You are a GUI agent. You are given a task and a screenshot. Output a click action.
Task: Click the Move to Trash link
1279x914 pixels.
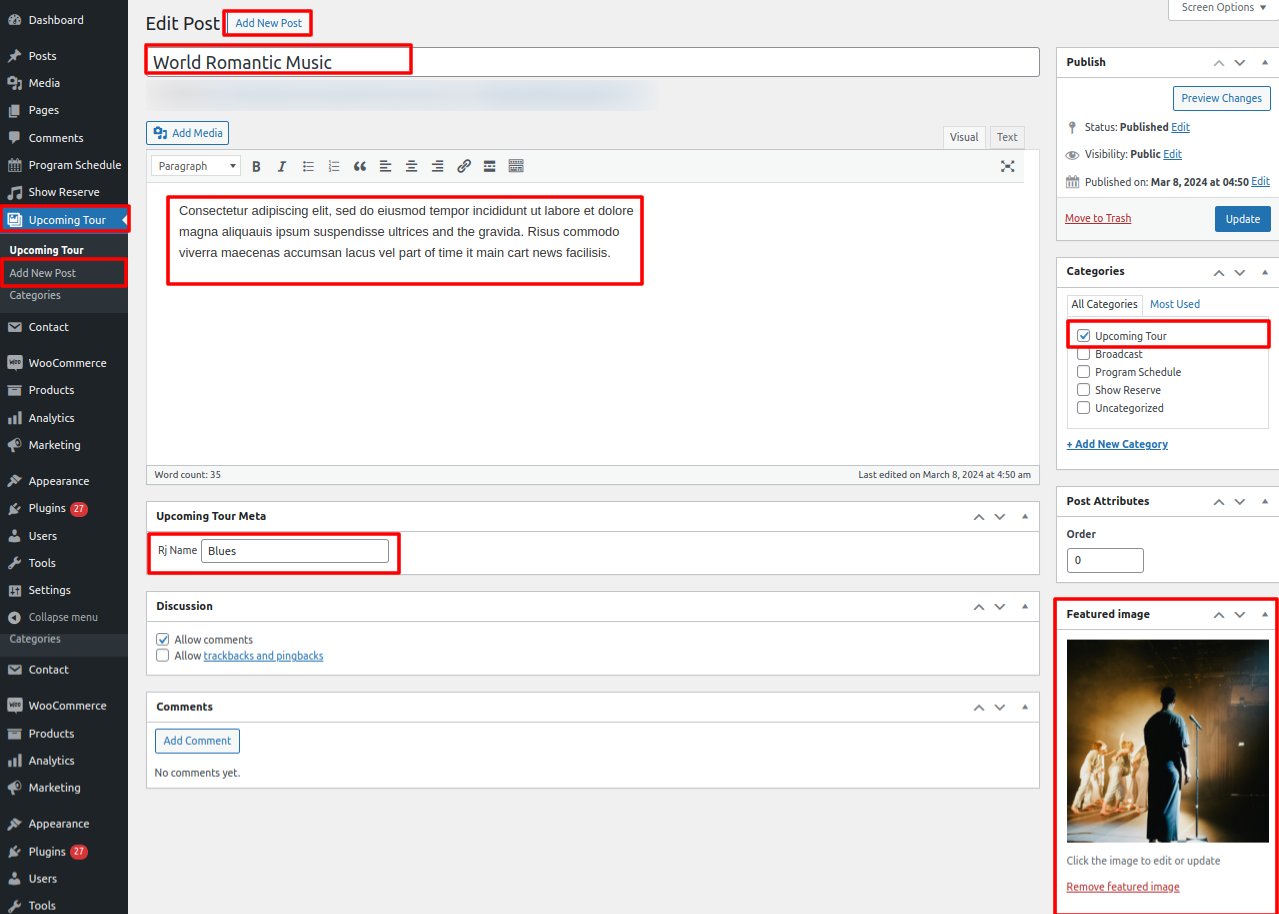tap(1097, 218)
